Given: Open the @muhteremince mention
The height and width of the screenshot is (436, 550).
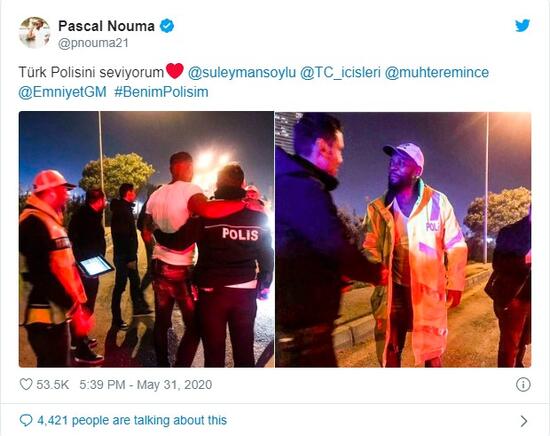Looking at the screenshot, I should pyautogui.click(x=437, y=72).
